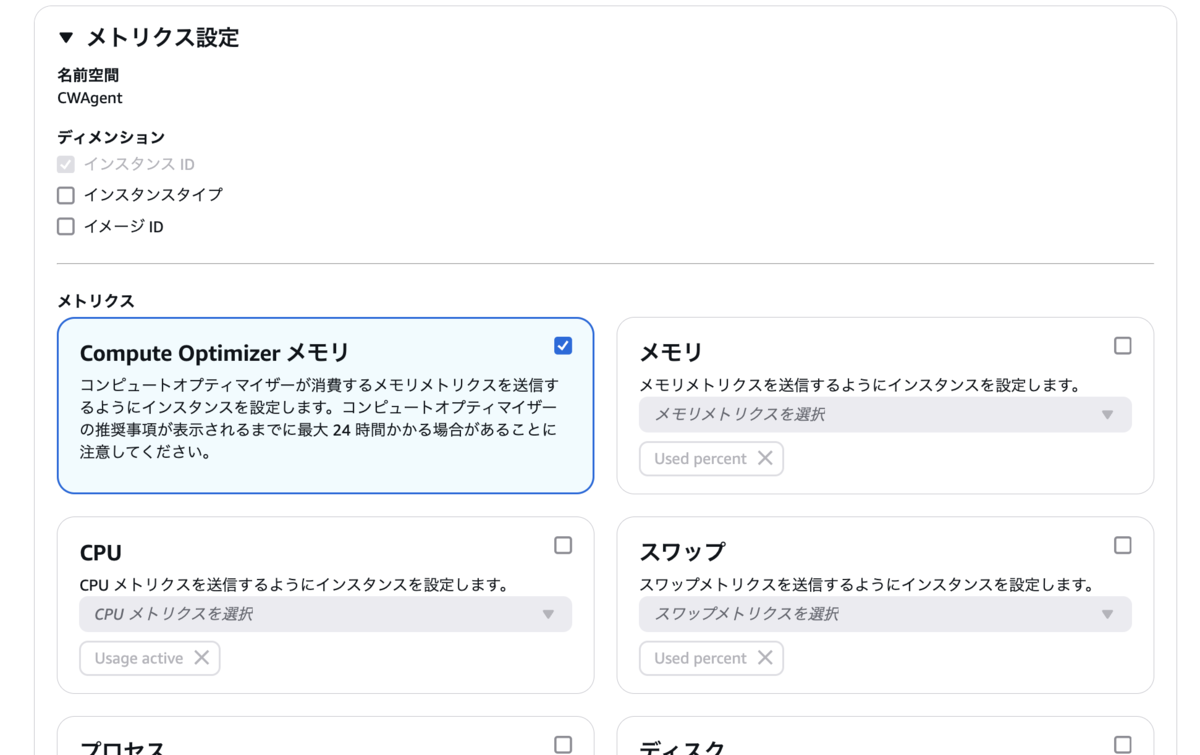Click the スワップ card title
The height and width of the screenshot is (755, 1200).
click(682, 552)
